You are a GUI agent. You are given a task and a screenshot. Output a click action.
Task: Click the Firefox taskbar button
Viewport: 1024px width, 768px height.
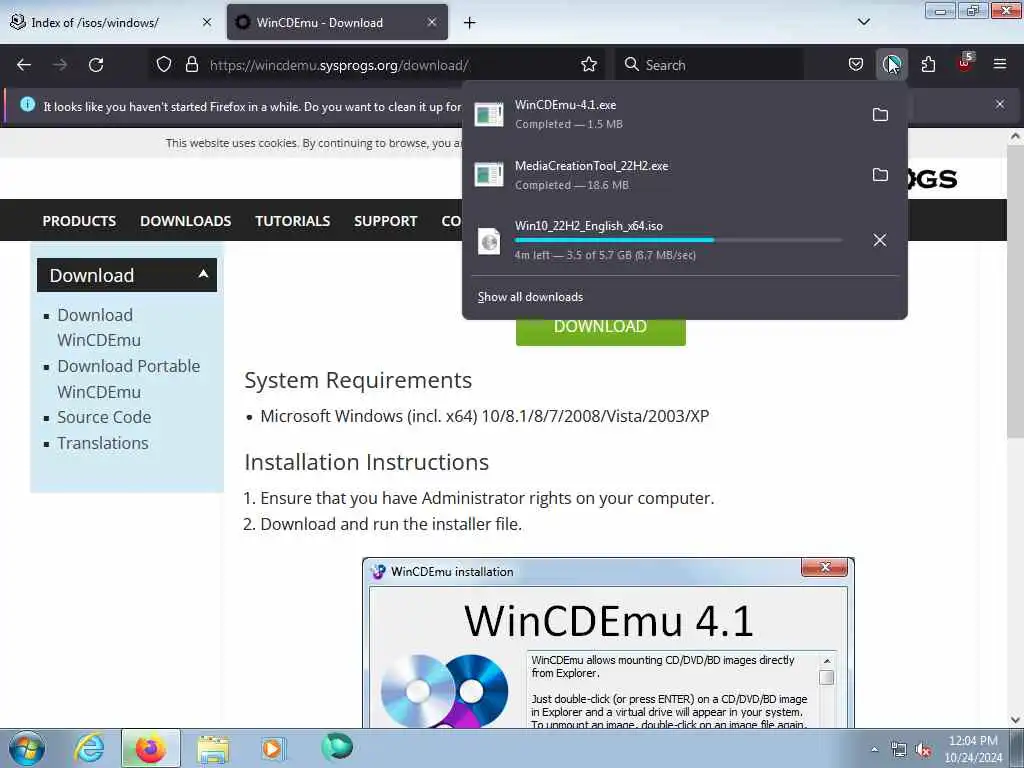click(150, 748)
